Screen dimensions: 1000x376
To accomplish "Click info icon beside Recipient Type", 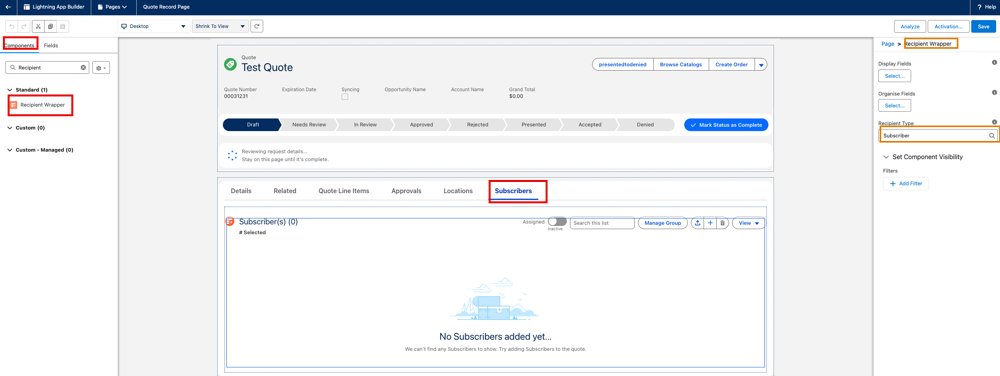I will pos(994,122).
